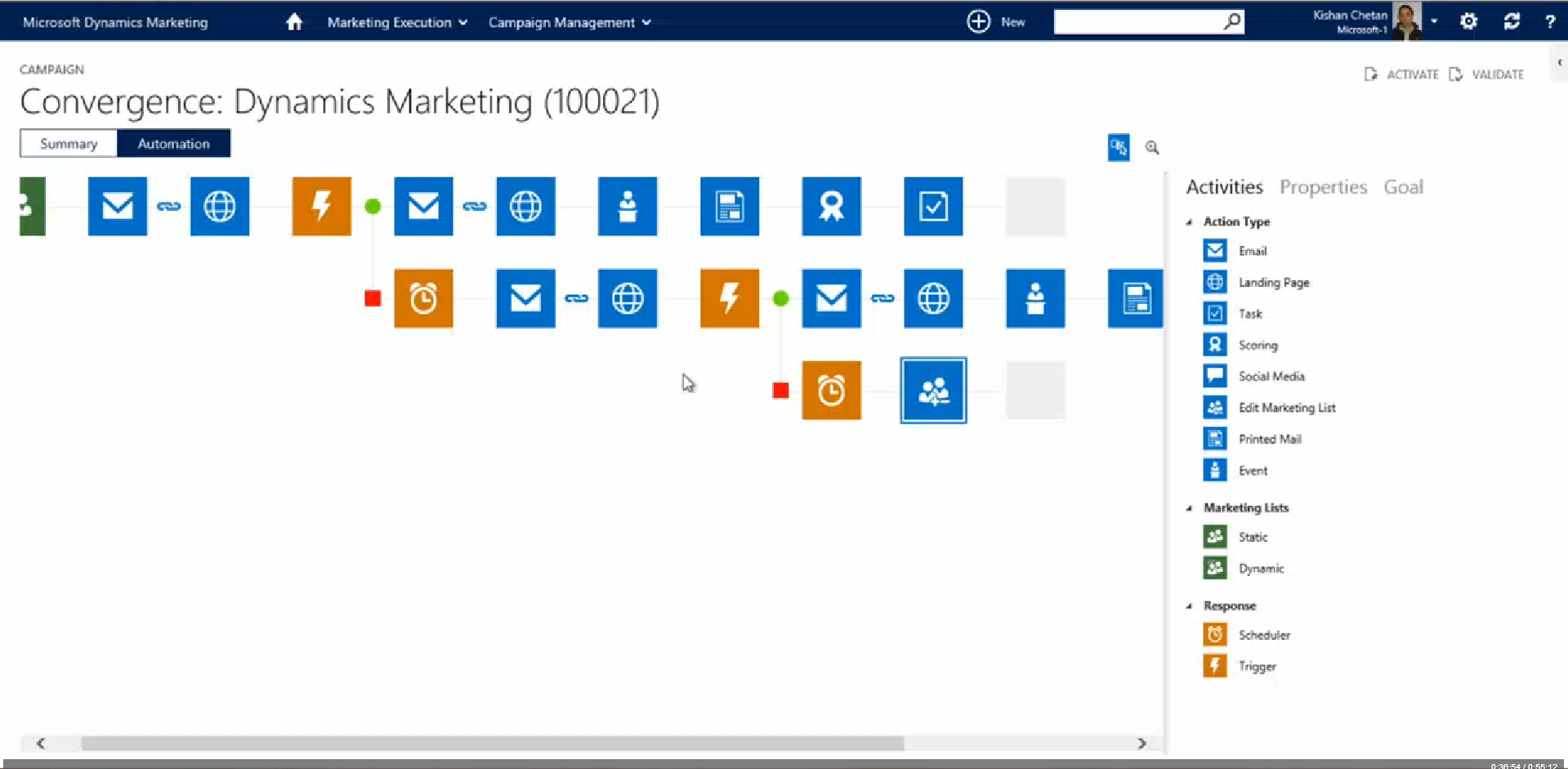The width and height of the screenshot is (1568, 769).
Task: Open the settings gear icon
Action: (1468, 22)
